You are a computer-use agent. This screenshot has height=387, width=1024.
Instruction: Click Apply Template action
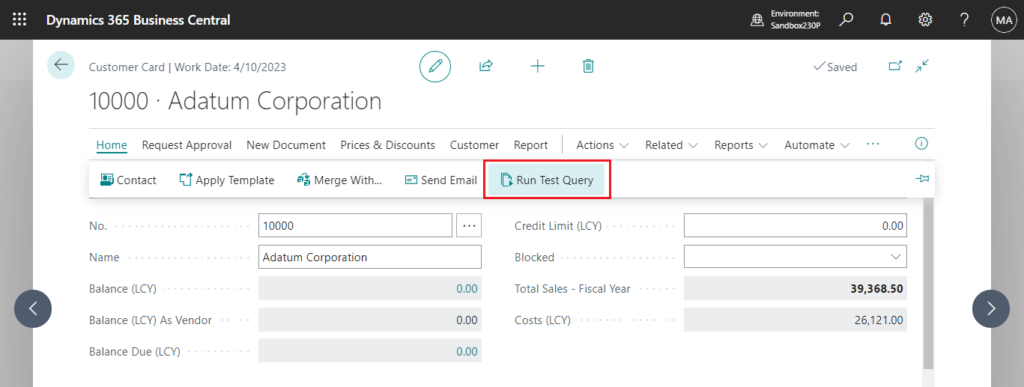click(x=227, y=180)
